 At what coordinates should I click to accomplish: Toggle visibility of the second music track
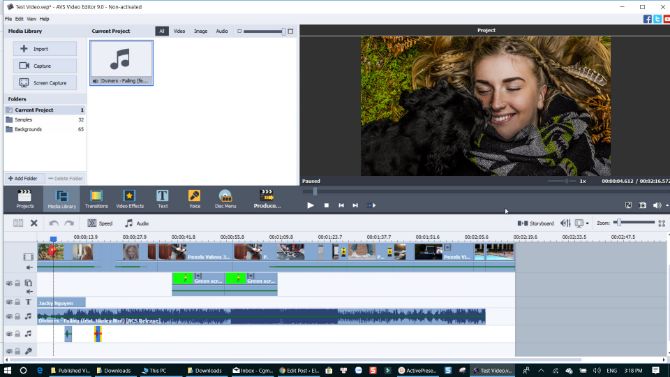(9, 334)
